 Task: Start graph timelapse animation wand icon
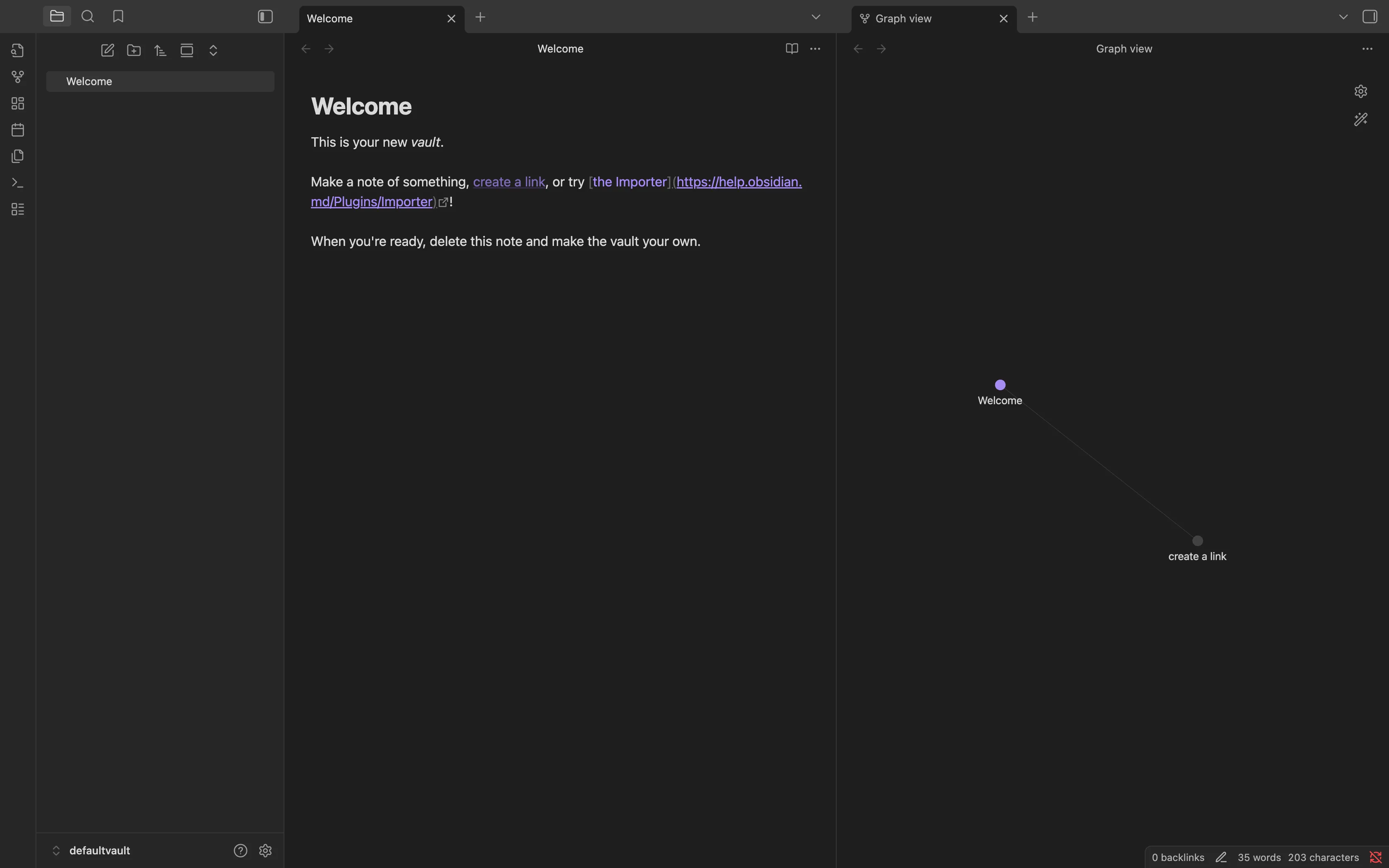[1360, 119]
